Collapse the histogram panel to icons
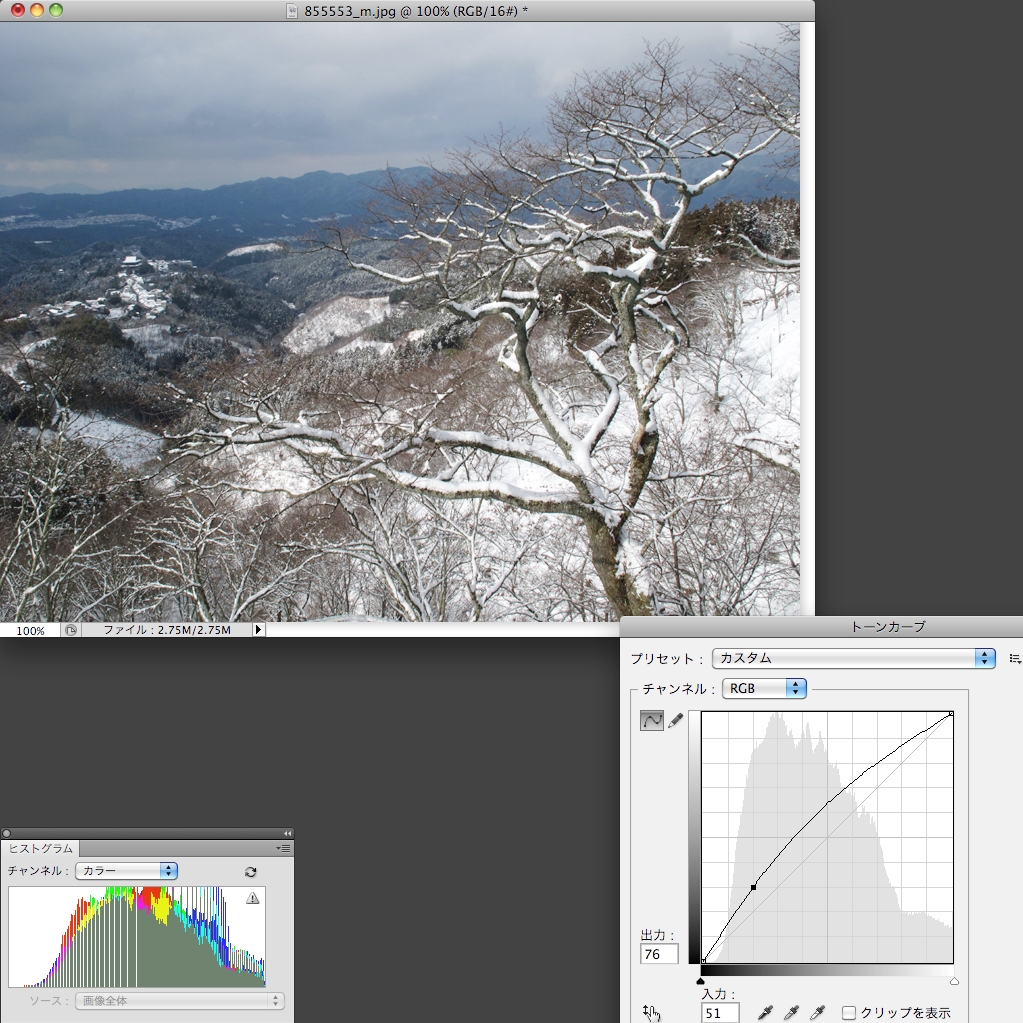Screen dimensions: 1023x1023 point(287,833)
